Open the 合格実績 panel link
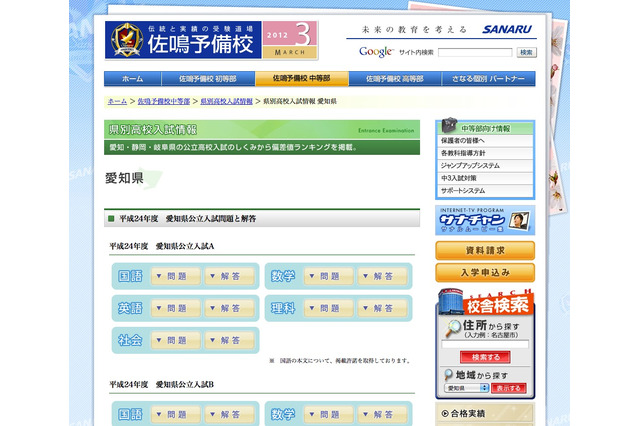 [485, 414]
